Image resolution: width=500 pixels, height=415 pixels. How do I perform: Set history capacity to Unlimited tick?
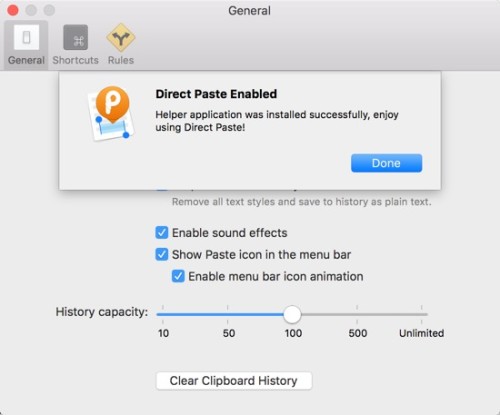(x=422, y=314)
